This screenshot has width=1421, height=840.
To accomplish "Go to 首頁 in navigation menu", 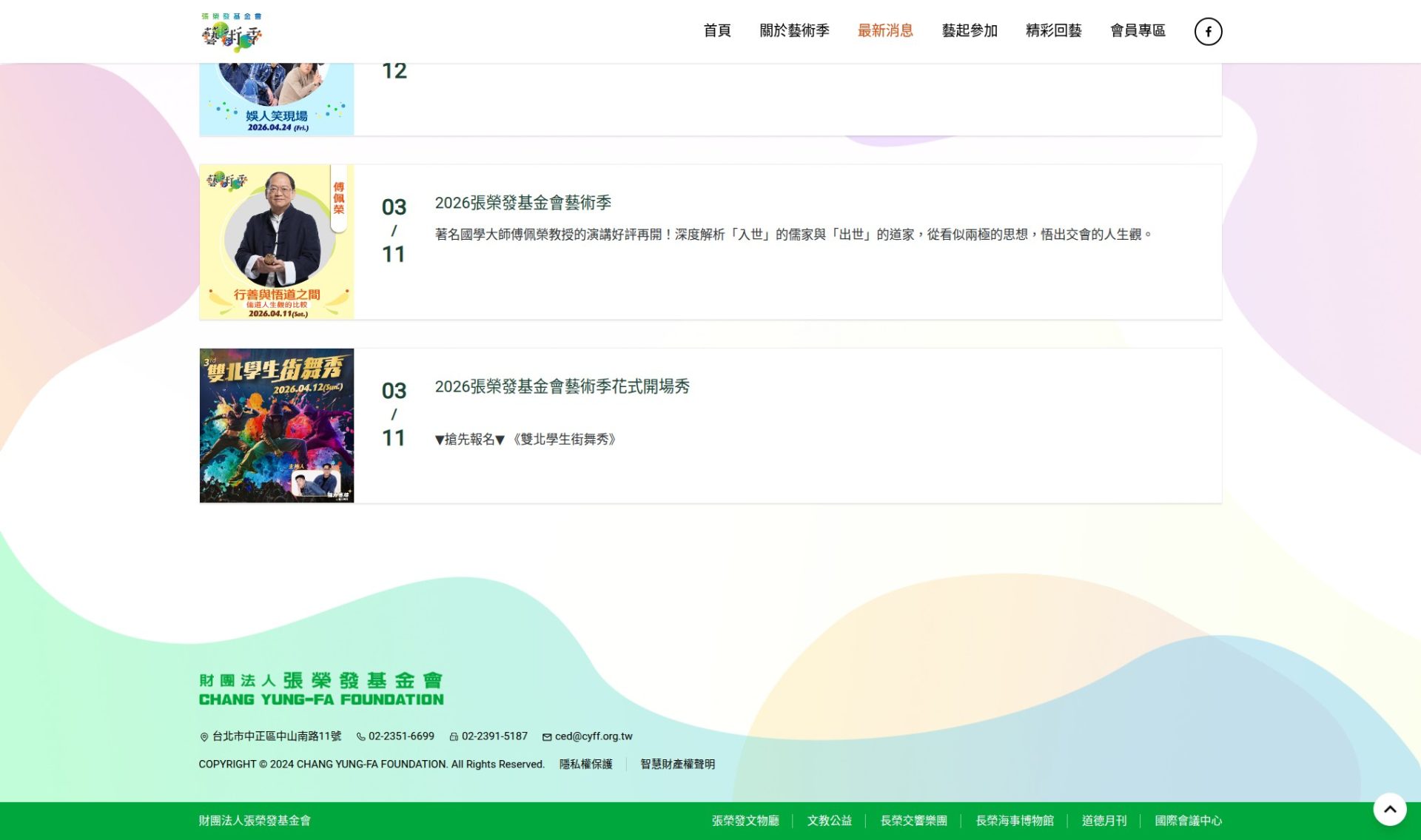I will point(717,30).
